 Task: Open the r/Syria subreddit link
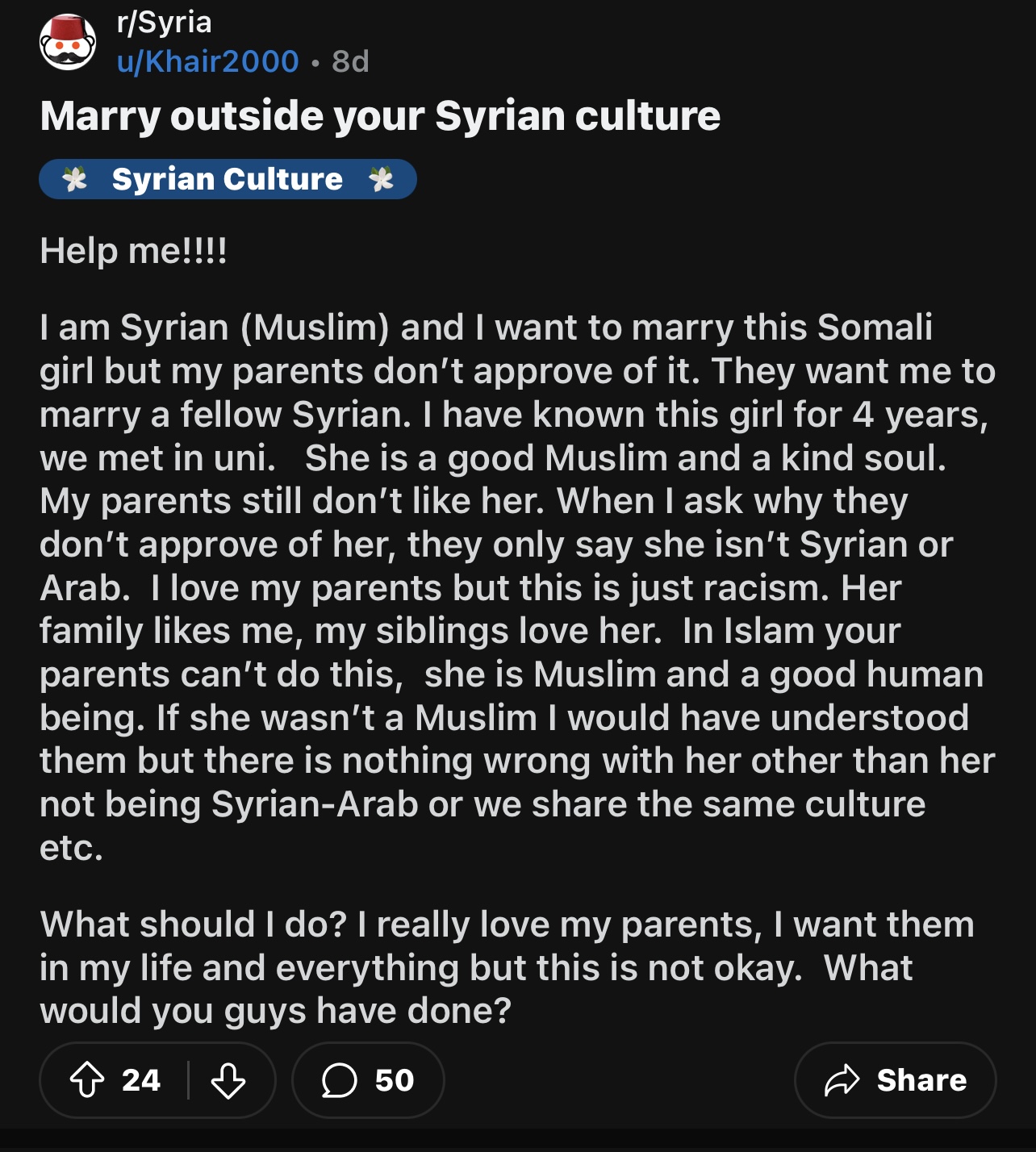(x=165, y=23)
